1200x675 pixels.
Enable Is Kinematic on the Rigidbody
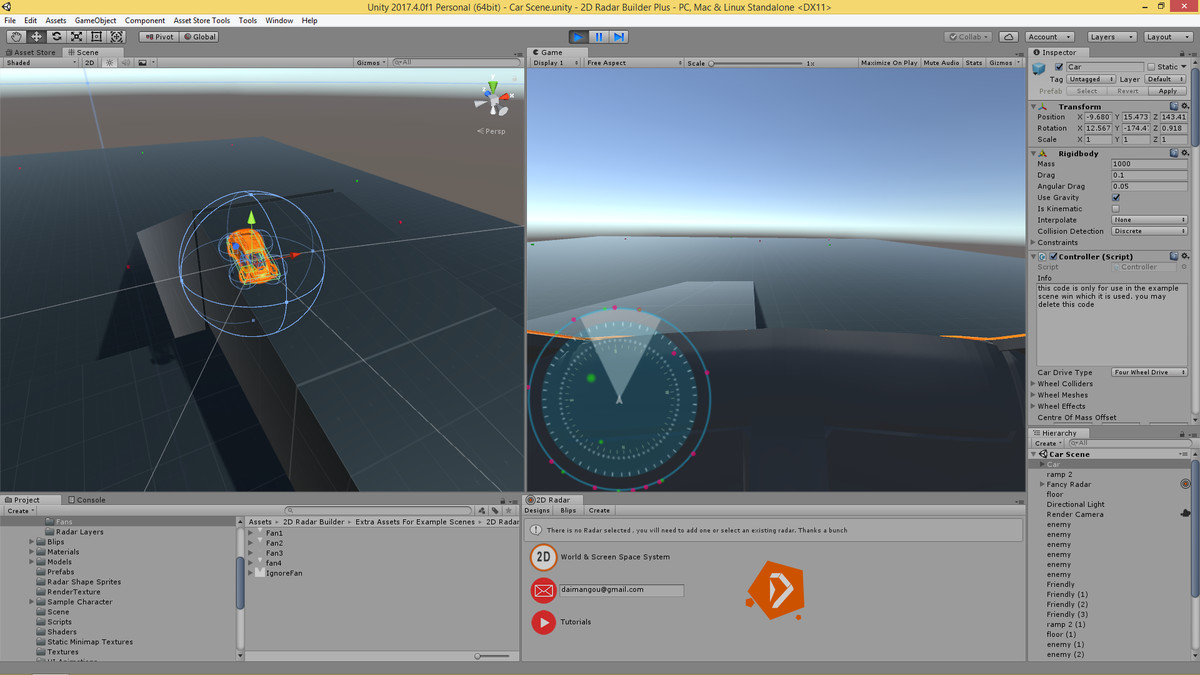tap(1115, 208)
